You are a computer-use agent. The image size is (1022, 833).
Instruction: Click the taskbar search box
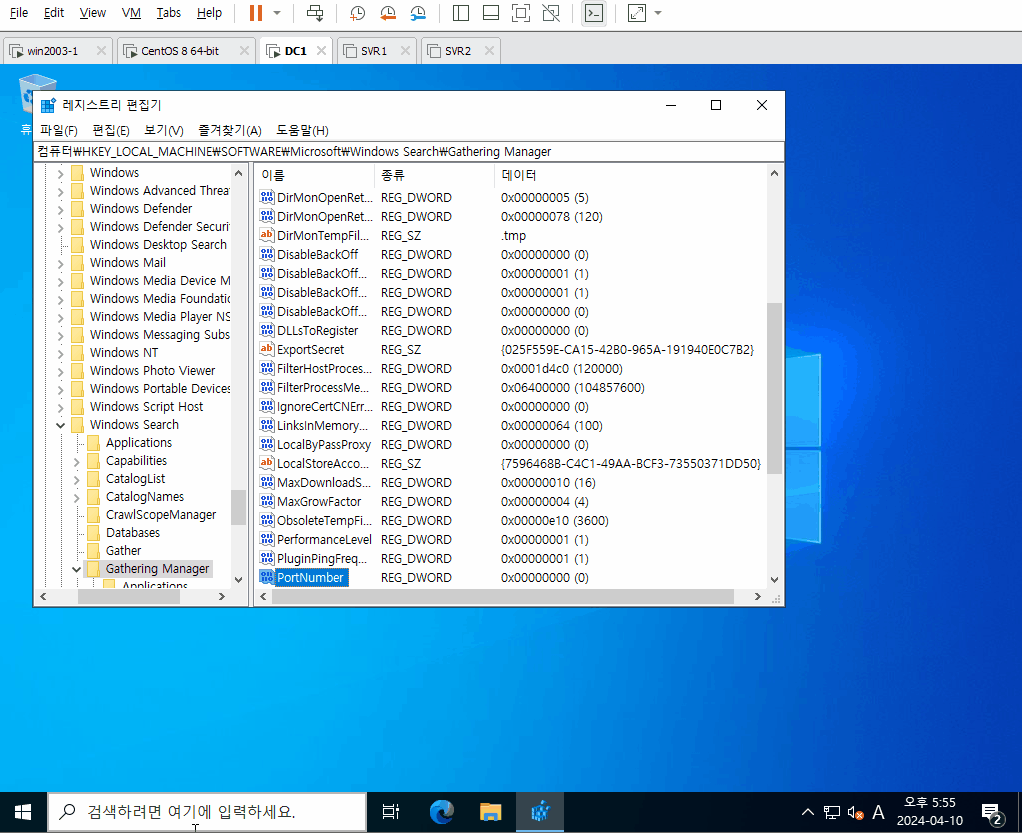(x=207, y=812)
